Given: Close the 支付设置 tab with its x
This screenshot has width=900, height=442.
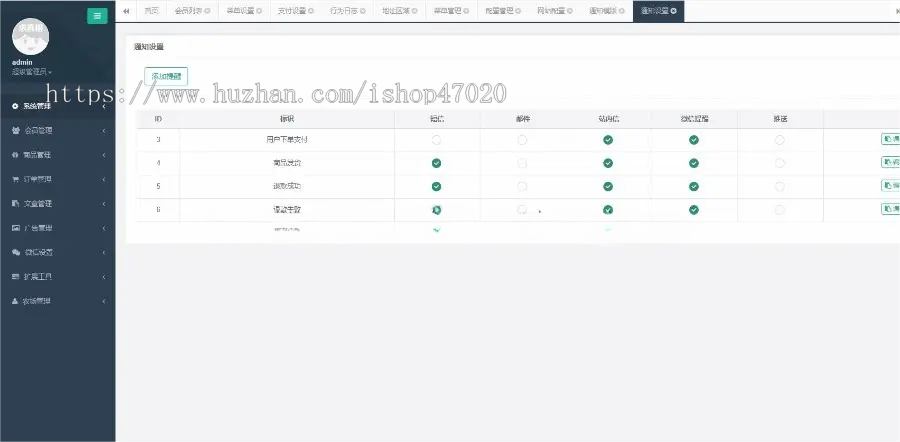Looking at the screenshot, I should point(311,11).
